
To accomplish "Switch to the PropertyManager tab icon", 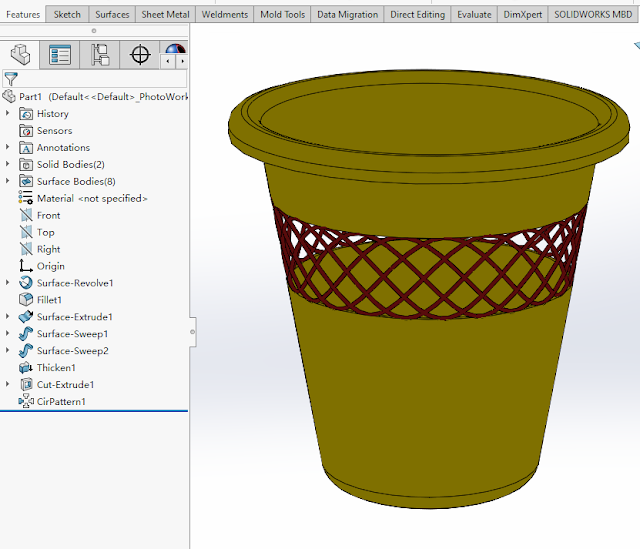I will tap(60, 55).
